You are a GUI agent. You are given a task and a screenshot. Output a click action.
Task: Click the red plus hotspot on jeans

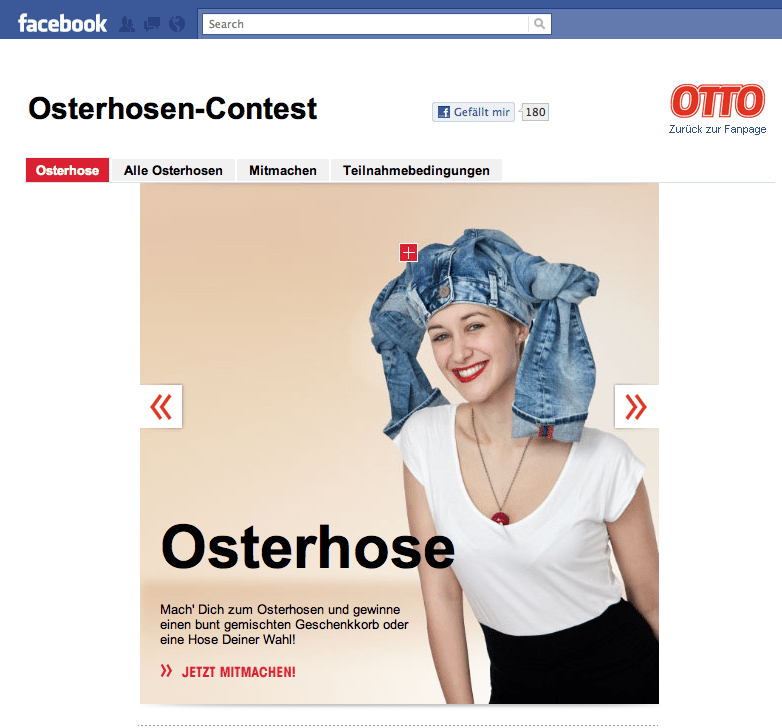point(408,253)
